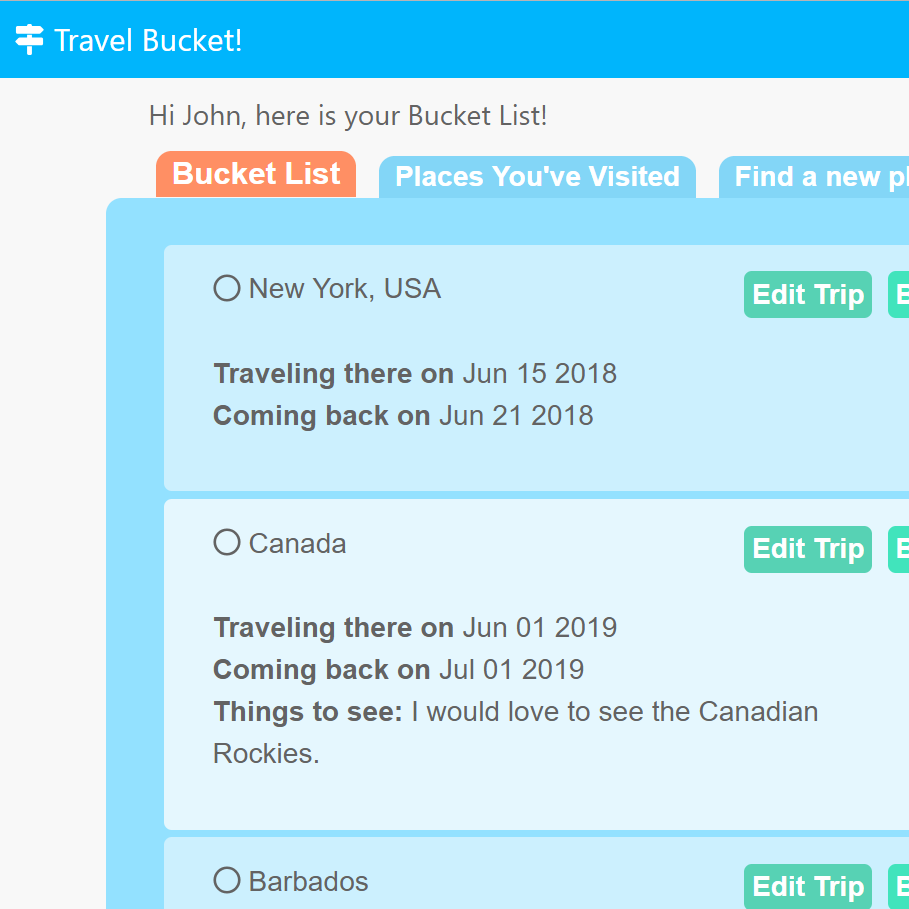Click the "Travel Bucket!" brand link
The width and height of the screenshot is (909, 909).
tap(128, 40)
